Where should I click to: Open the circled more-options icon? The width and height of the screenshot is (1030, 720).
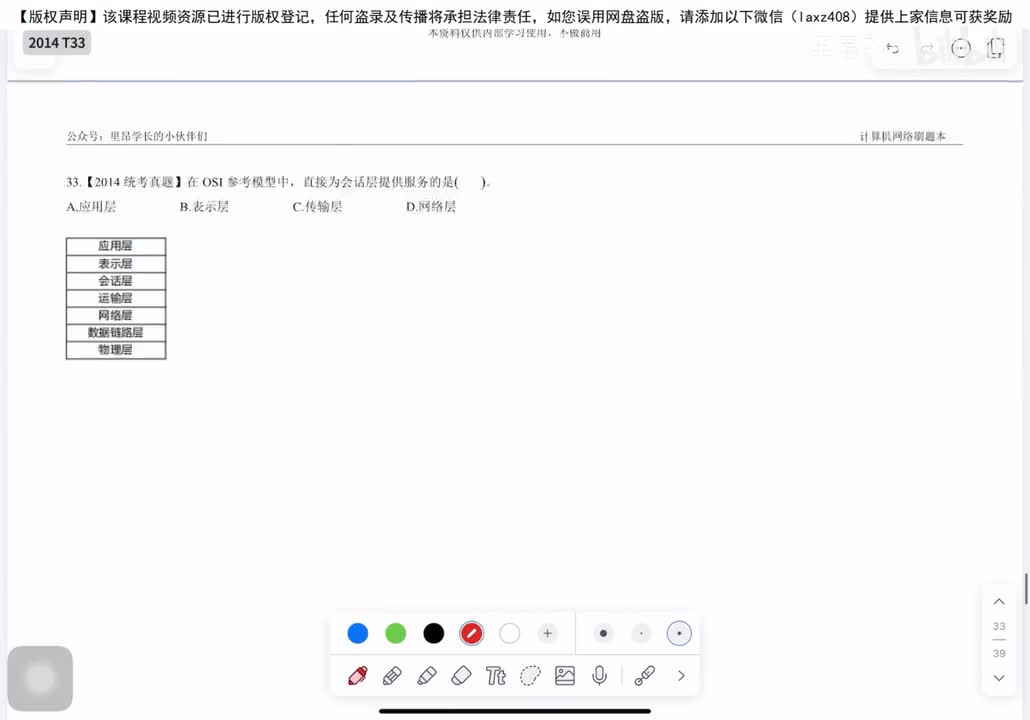pyautogui.click(x=960, y=48)
